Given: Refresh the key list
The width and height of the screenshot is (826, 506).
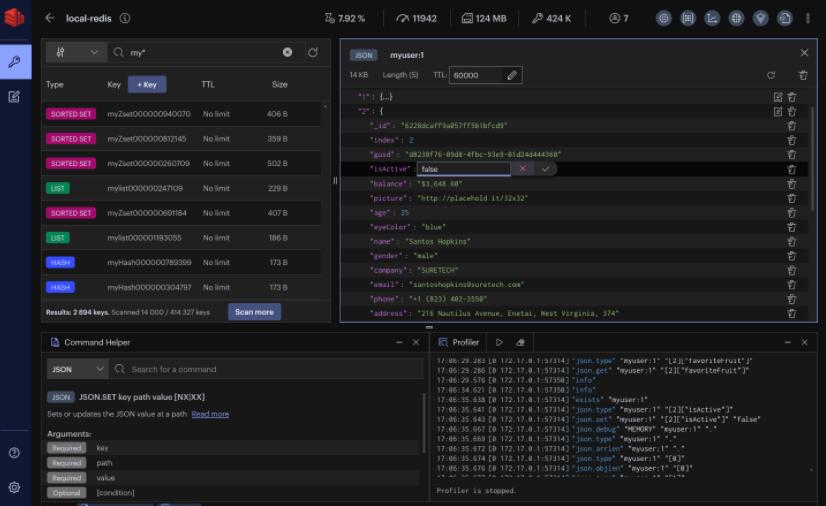Looking at the screenshot, I should (313, 52).
